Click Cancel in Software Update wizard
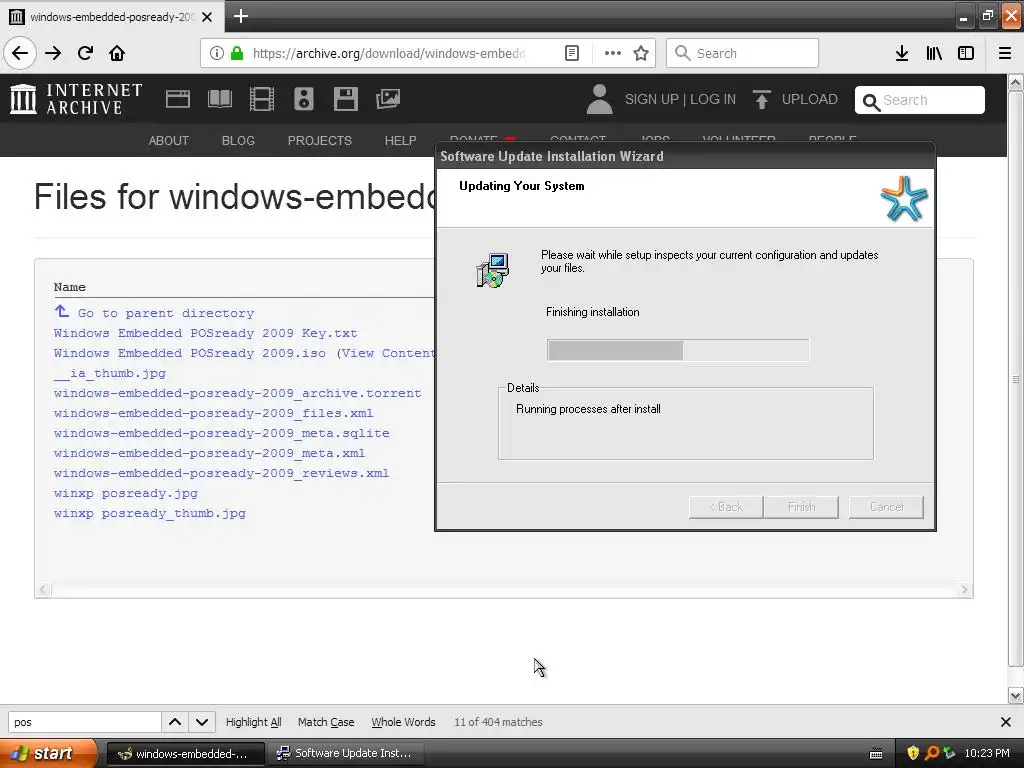The height and width of the screenshot is (768, 1024). tap(886, 507)
